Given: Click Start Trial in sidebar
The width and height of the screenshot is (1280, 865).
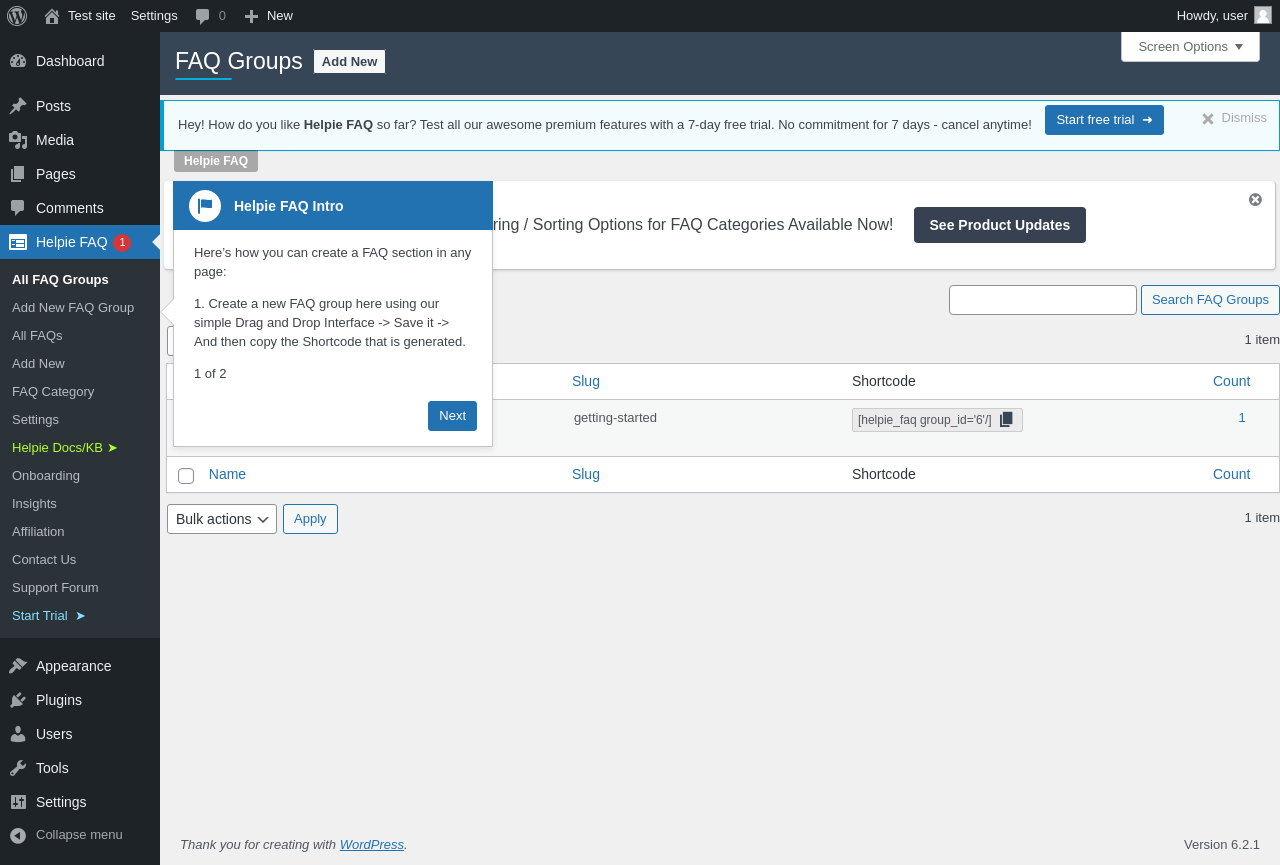Looking at the screenshot, I should pyautogui.click(x=49, y=615).
